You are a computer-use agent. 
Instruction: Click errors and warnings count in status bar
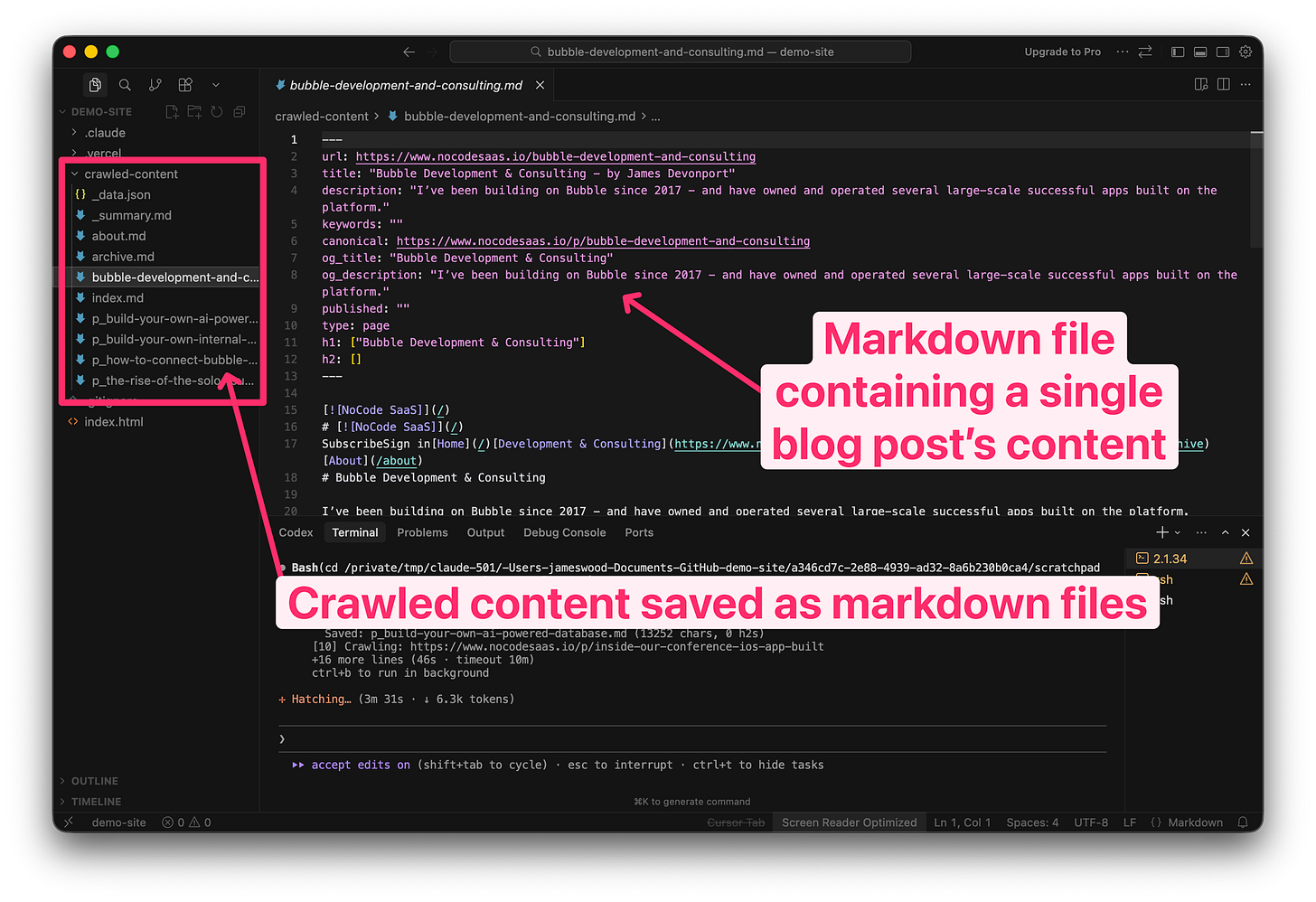[186, 823]
